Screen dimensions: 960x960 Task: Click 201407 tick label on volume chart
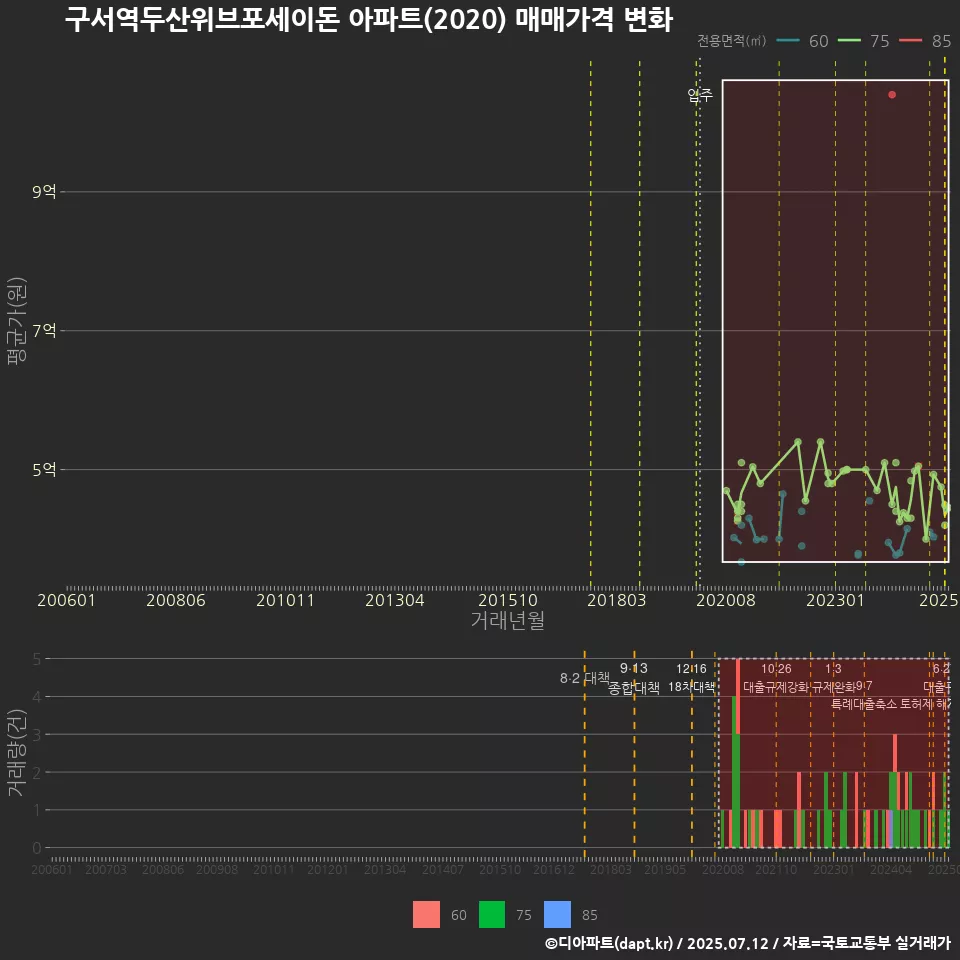443,869
